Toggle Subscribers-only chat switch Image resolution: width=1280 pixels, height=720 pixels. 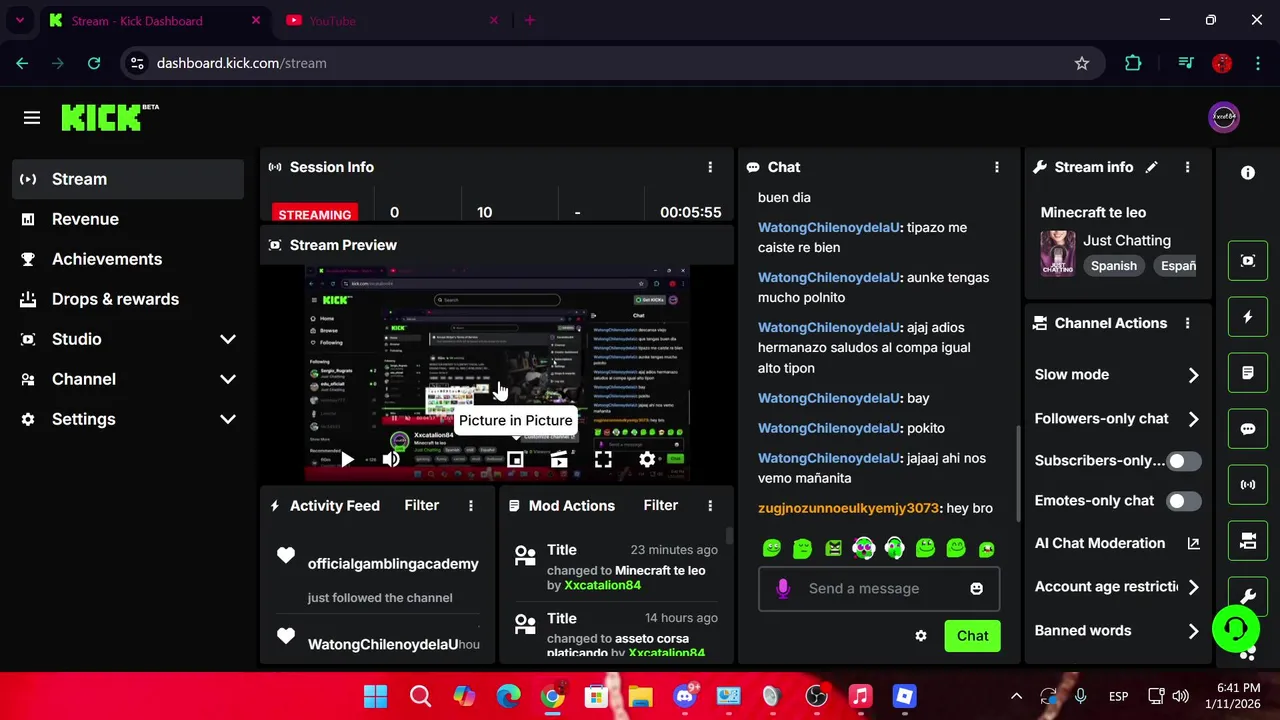[1184, 461]
